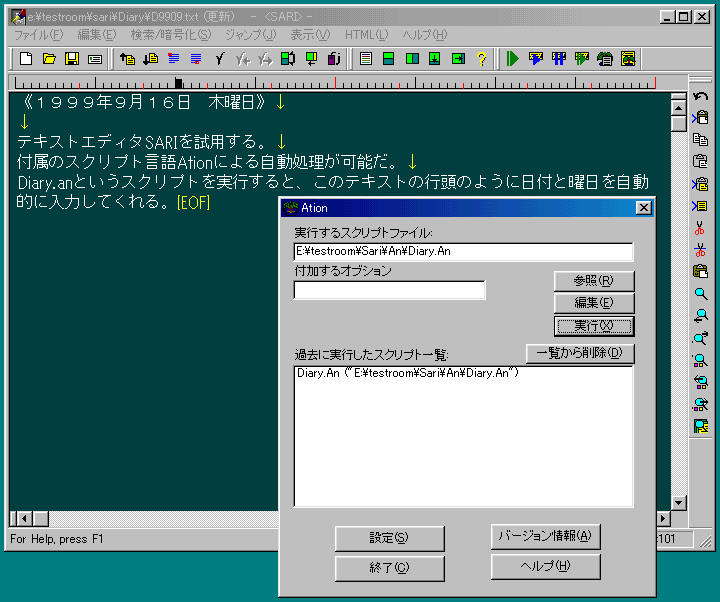Click the black position marker on the ruler
Image resolution: width=720 pixels, height=602 pixels.
pyautogui.click(x=179, y=83)
